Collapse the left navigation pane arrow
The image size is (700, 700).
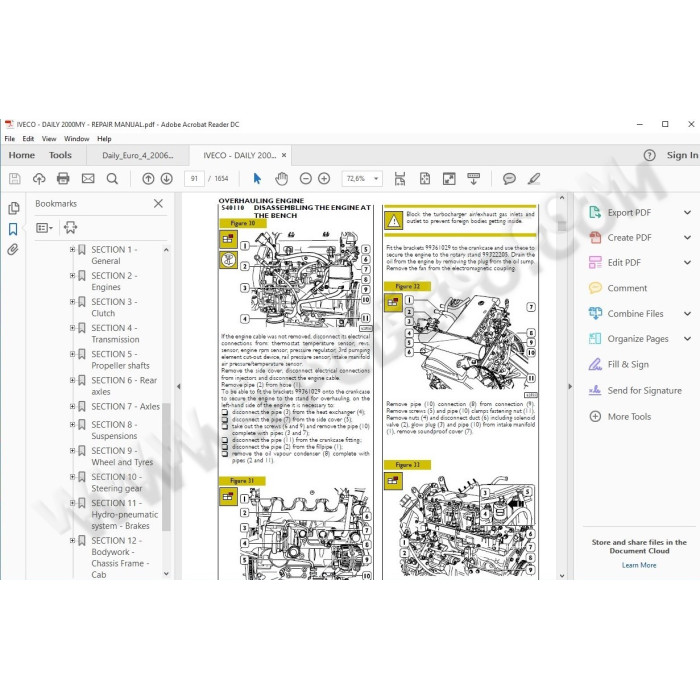(x=179, y=387)
